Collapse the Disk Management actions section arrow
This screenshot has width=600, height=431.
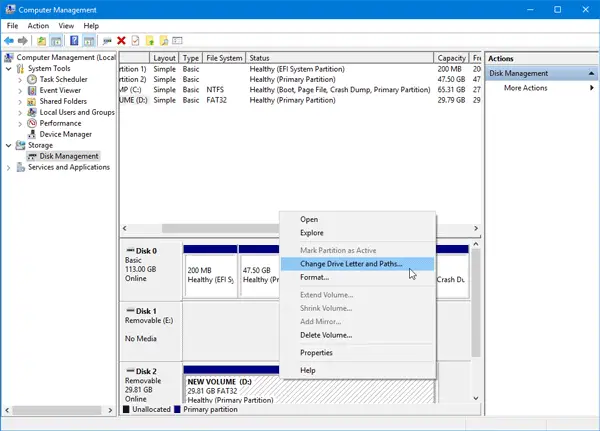[x=591, y=73]
